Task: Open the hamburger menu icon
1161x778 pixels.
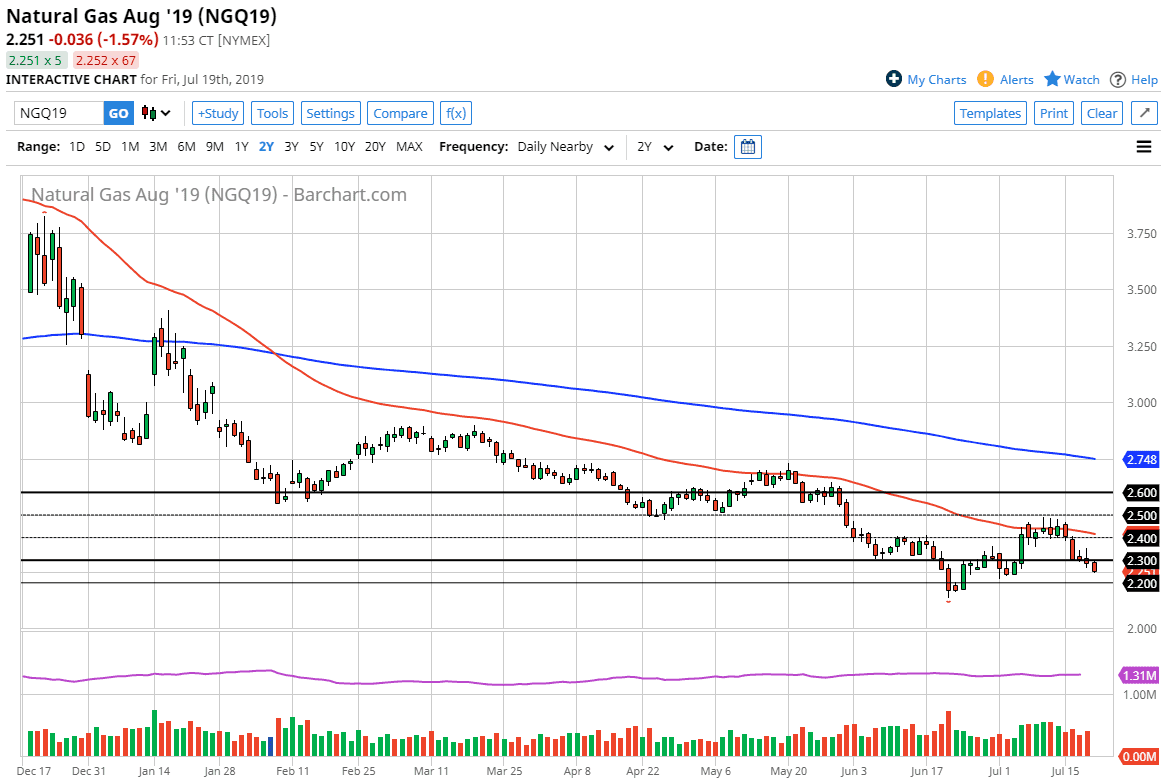Action: [1144, 147]
